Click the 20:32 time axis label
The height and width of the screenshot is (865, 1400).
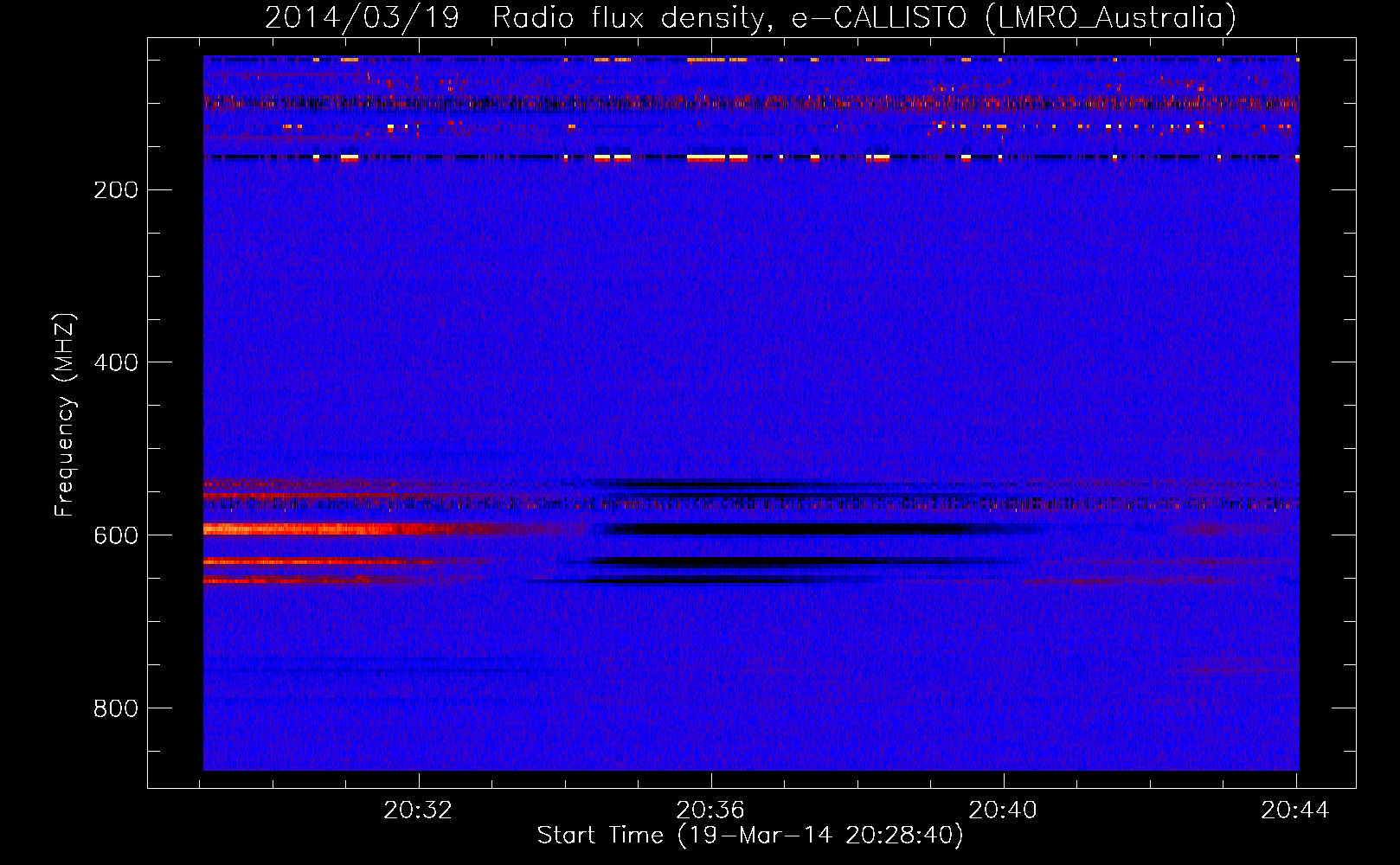[418, 811]
